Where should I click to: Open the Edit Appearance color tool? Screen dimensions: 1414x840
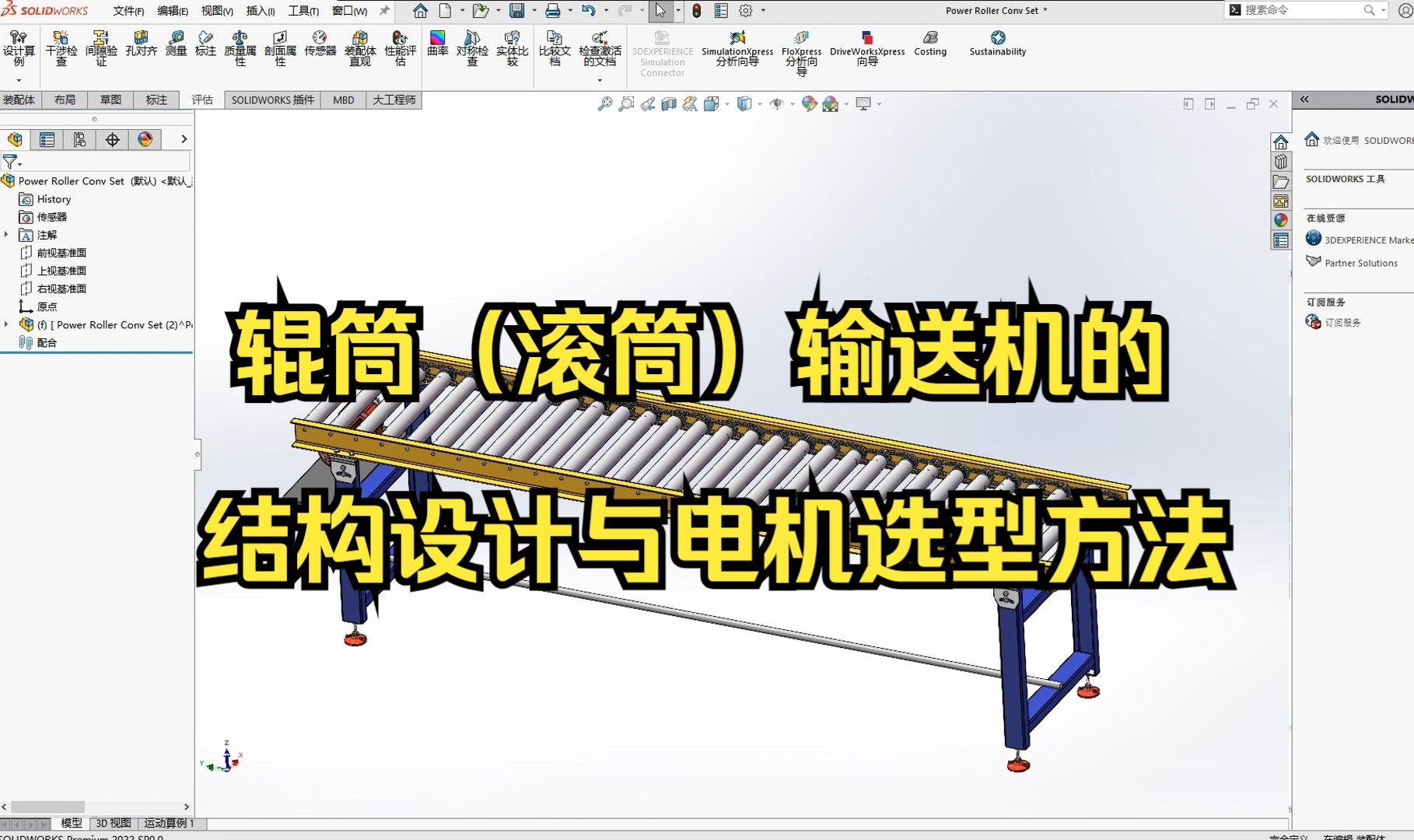(x=810, y=103)
